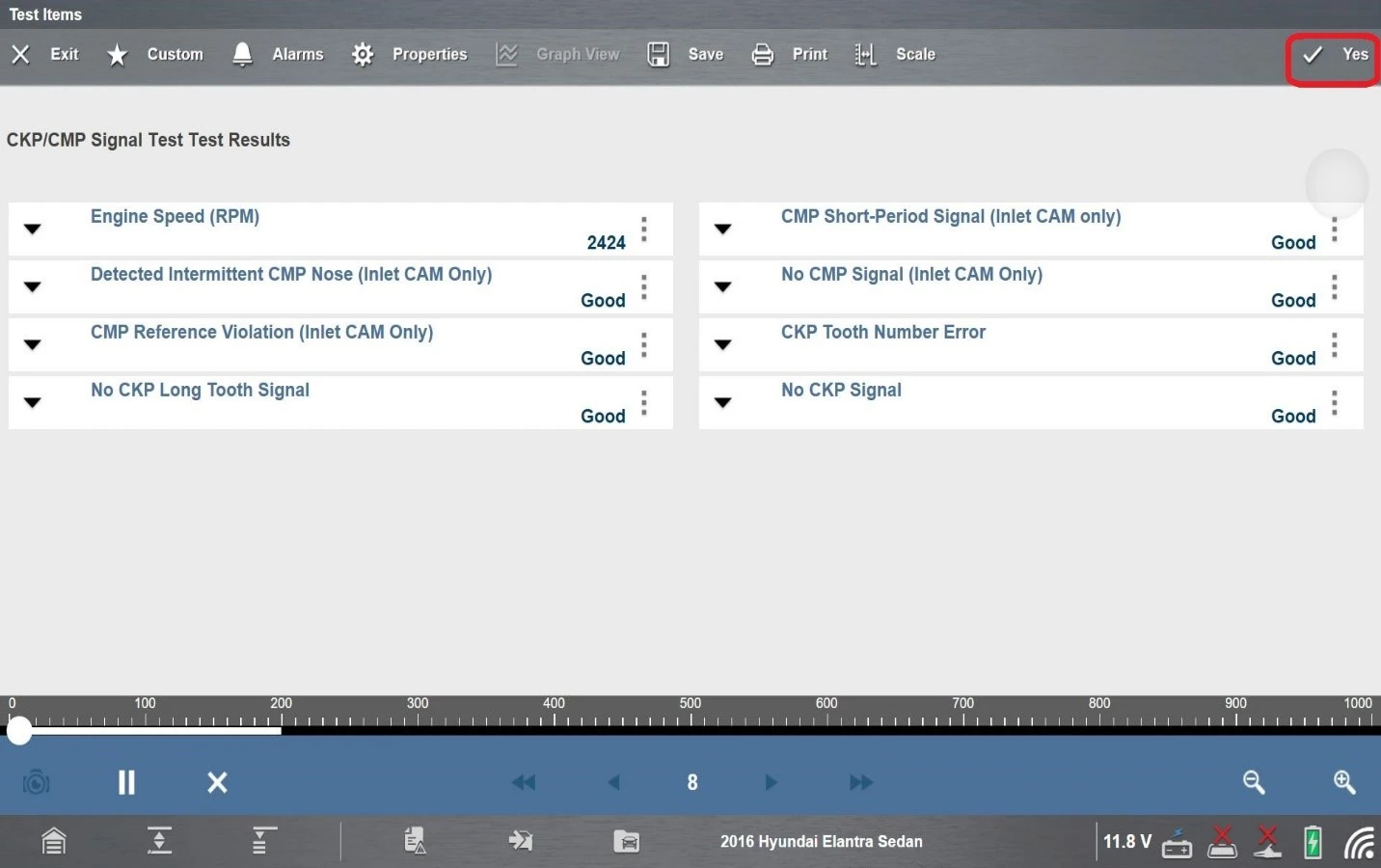Click the camera snapshot icon
The image size is (1381, 868).
pyautogui.click(x=36, y=782)
